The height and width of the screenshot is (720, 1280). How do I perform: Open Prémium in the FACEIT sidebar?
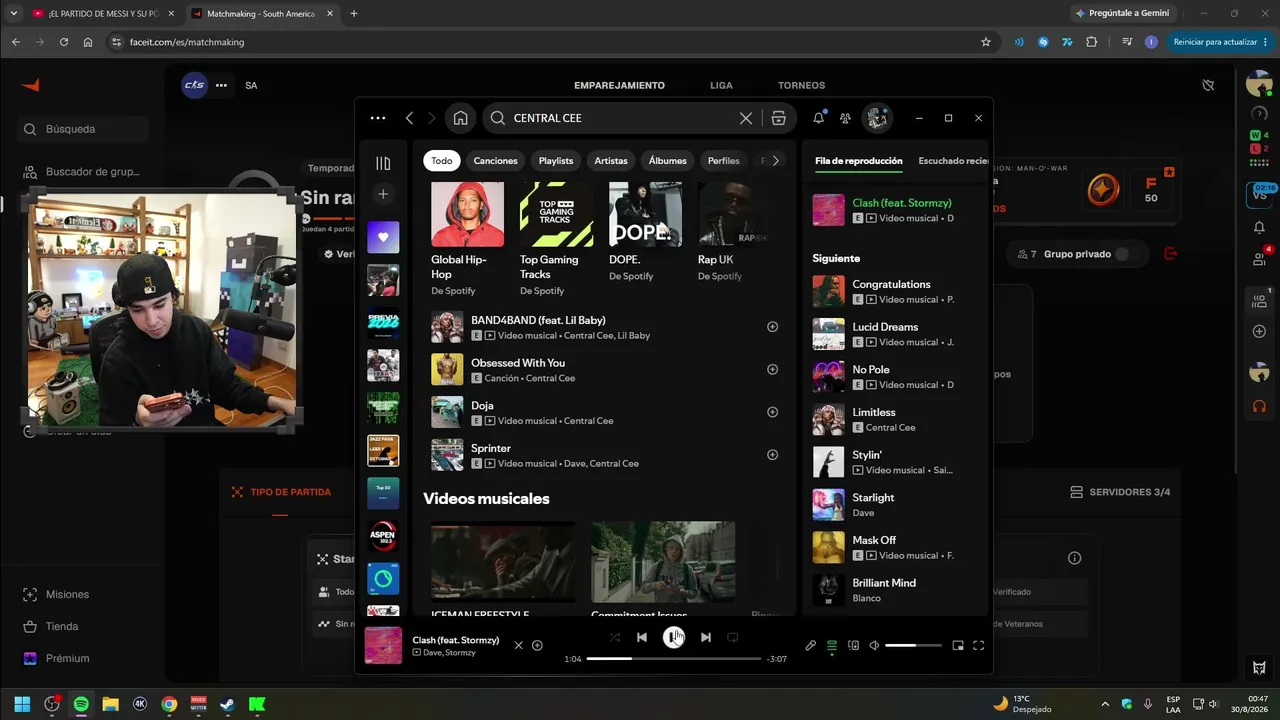click(67, 658)
